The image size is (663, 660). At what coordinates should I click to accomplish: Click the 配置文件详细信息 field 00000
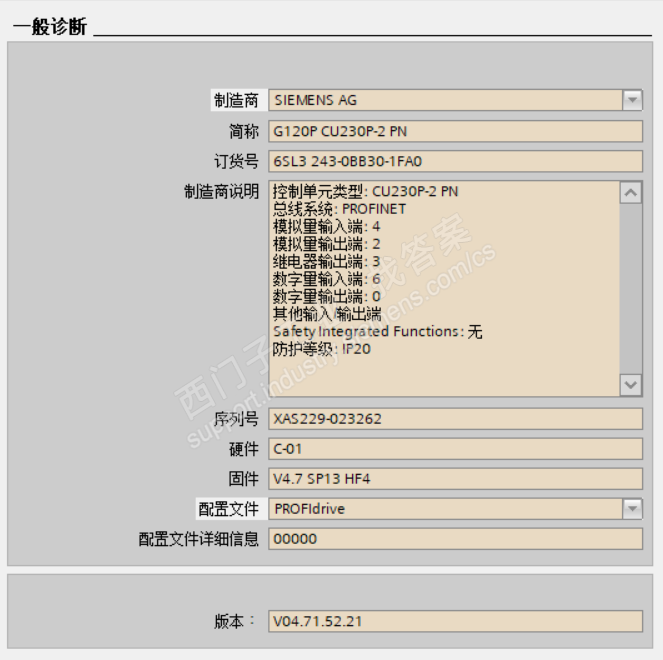point(455,539)
